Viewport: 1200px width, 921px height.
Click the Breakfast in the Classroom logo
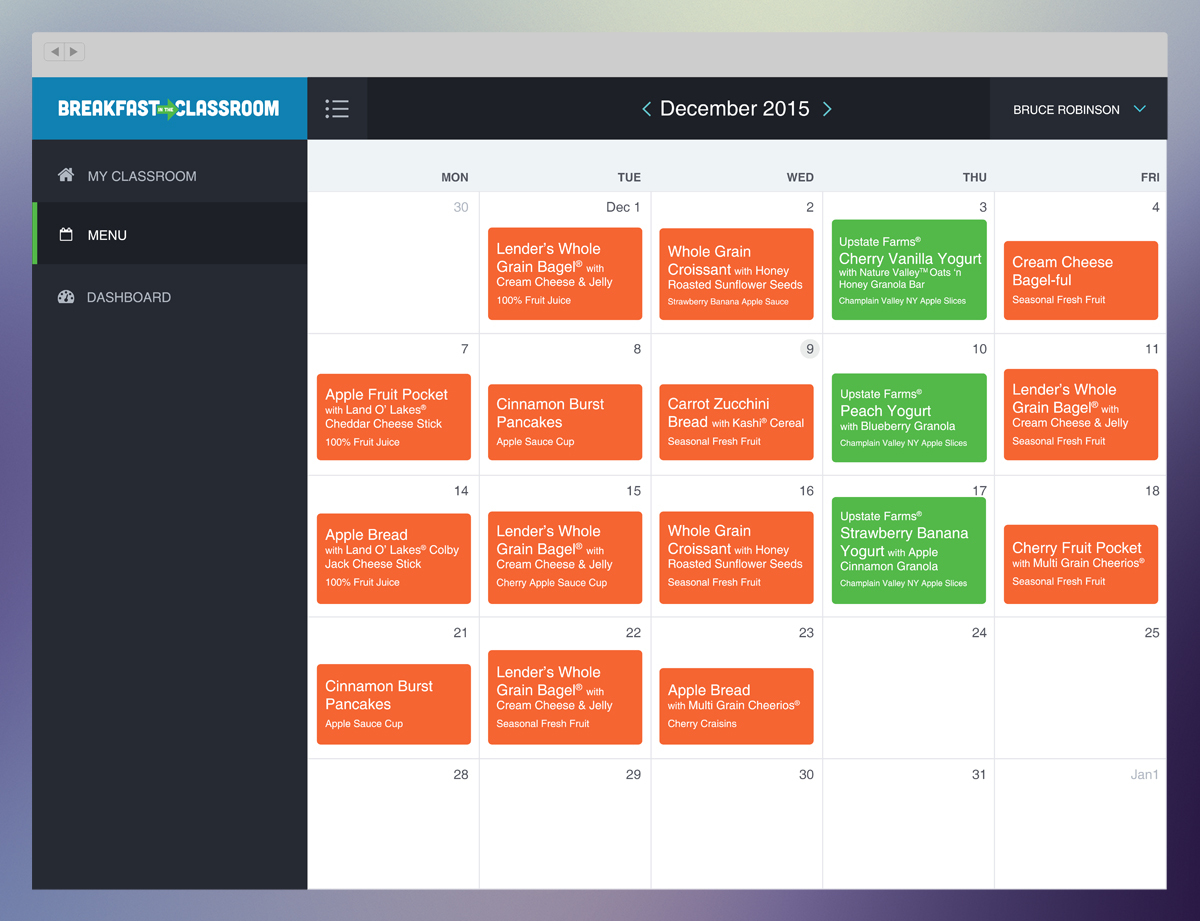[169, 108]
